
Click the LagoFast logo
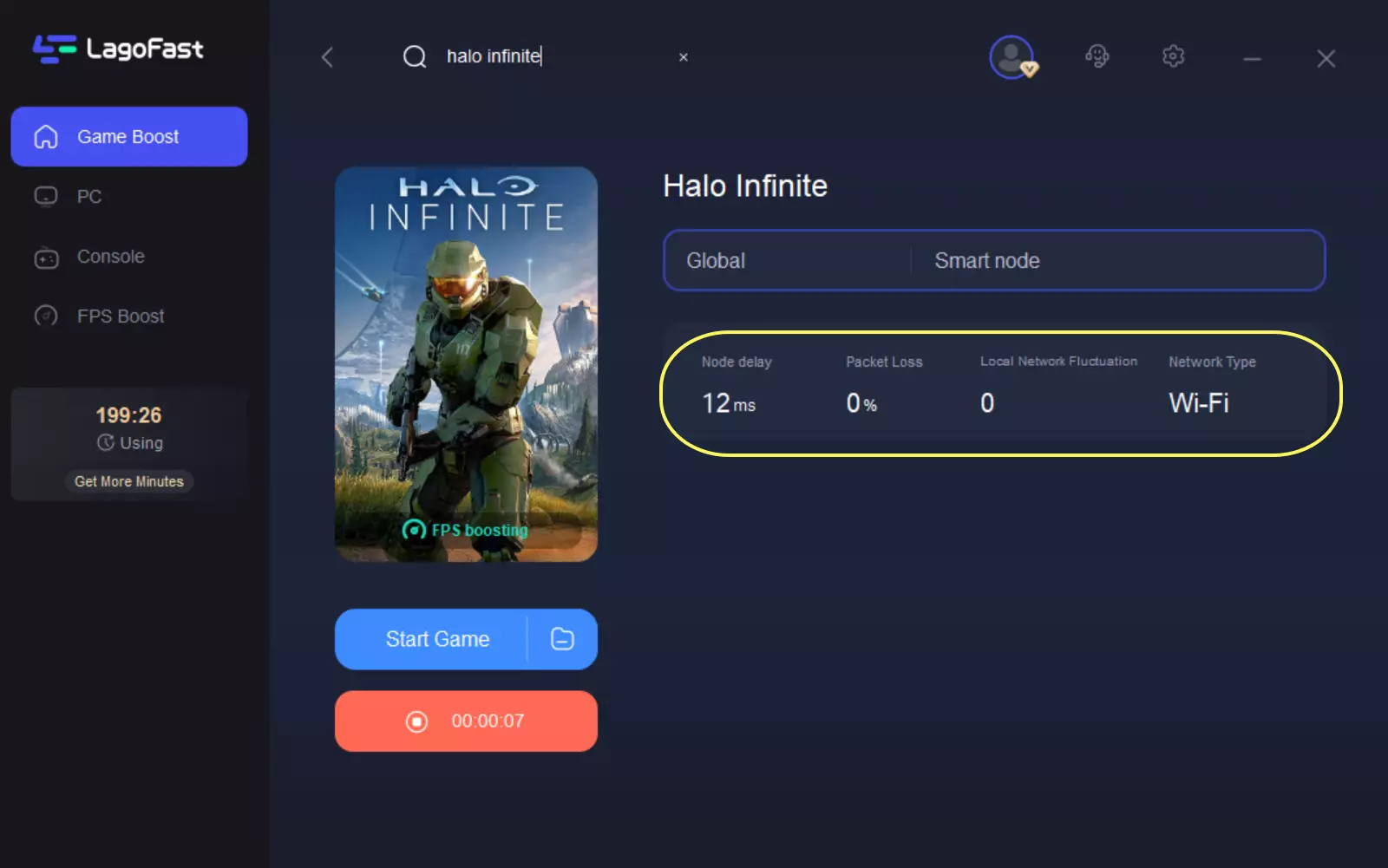point(118,49)
